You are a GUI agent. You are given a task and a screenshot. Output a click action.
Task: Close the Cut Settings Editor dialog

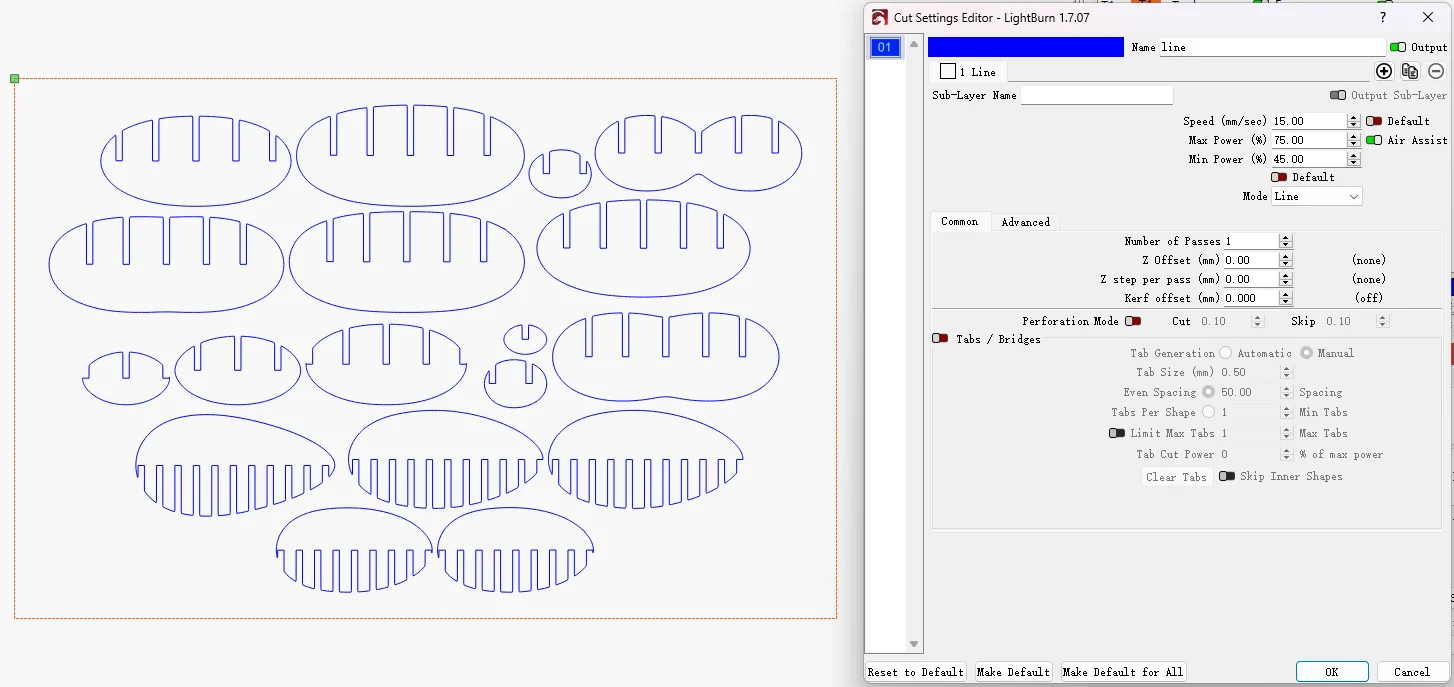[x=1427, y=17]
